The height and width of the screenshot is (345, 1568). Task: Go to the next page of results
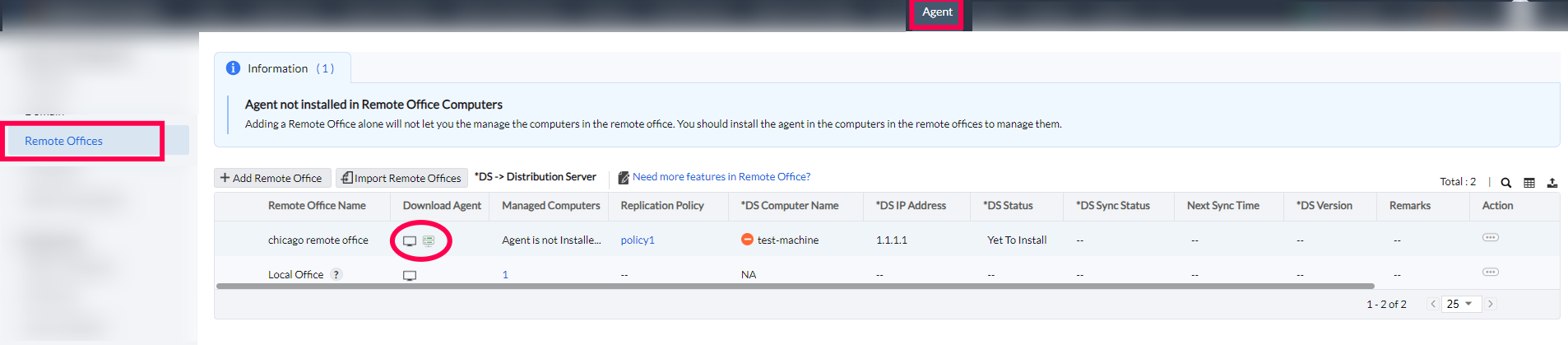[x=1490, y=304]
